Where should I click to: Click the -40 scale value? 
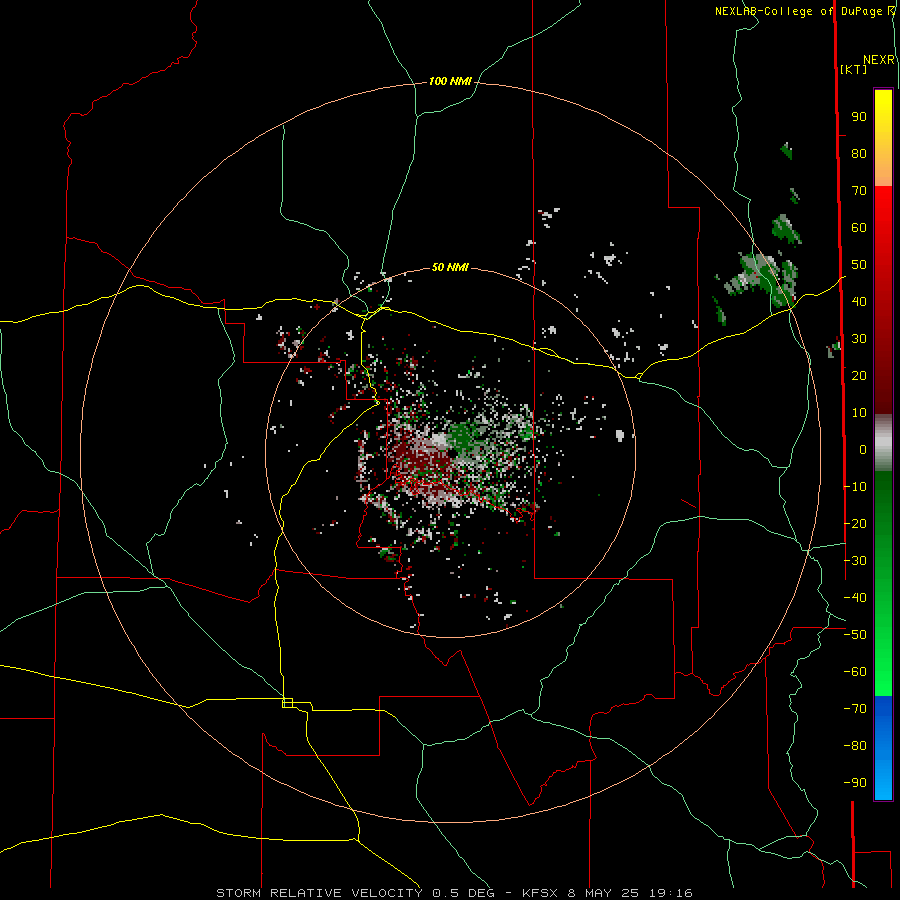pos(855,598)
